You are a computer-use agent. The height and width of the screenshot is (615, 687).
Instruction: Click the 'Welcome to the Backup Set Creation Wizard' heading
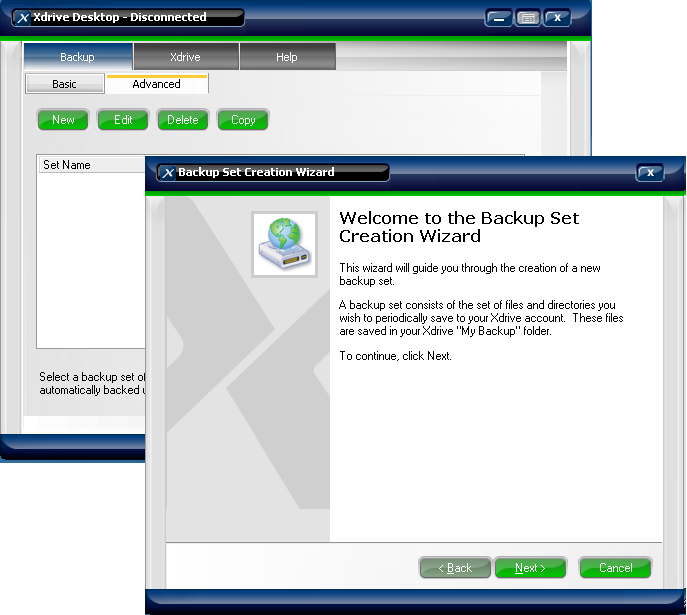click(x=459, y=227)
